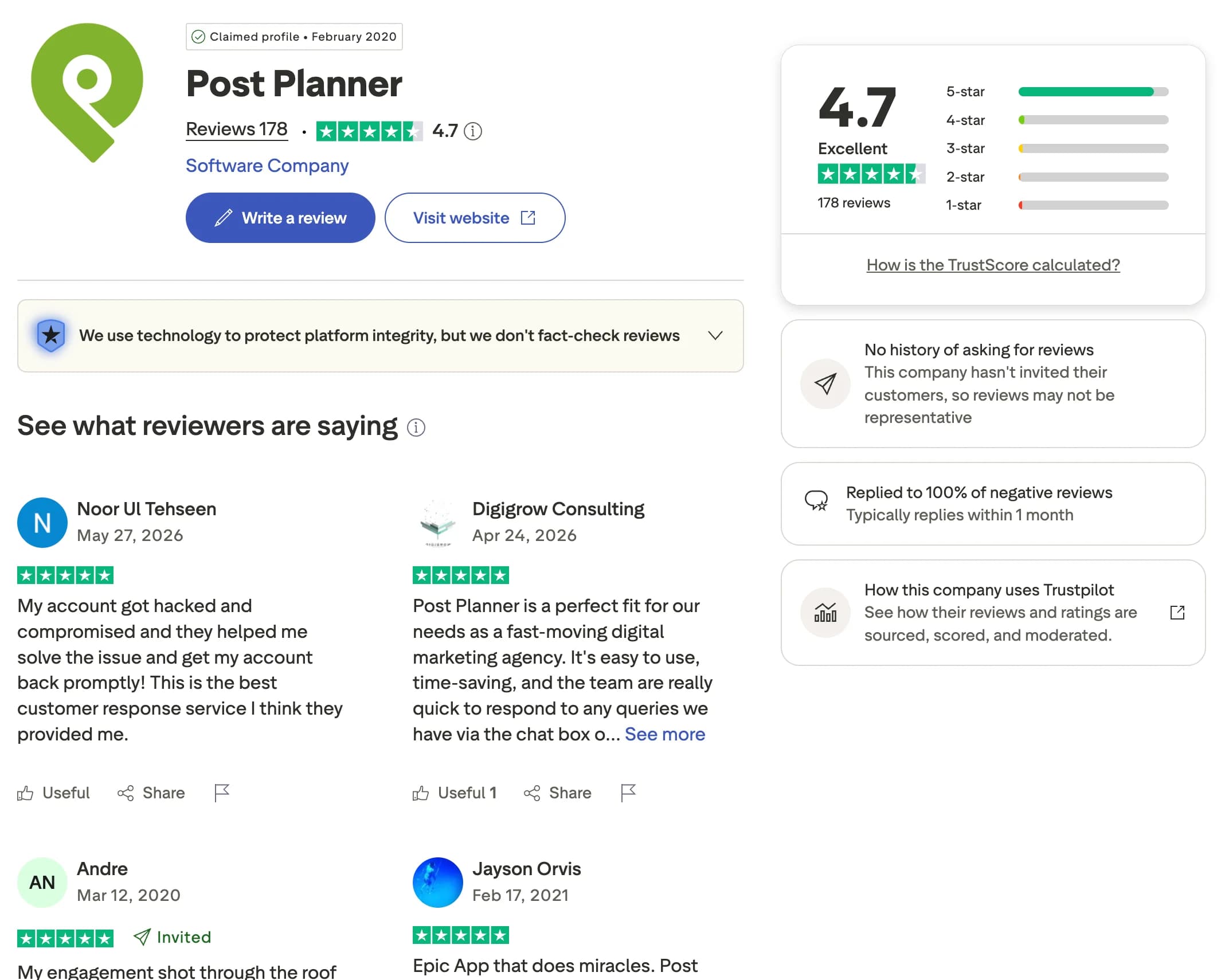
Task: Click the chart icon in Trustpilot usage card
Action: (x=825, y=613)
